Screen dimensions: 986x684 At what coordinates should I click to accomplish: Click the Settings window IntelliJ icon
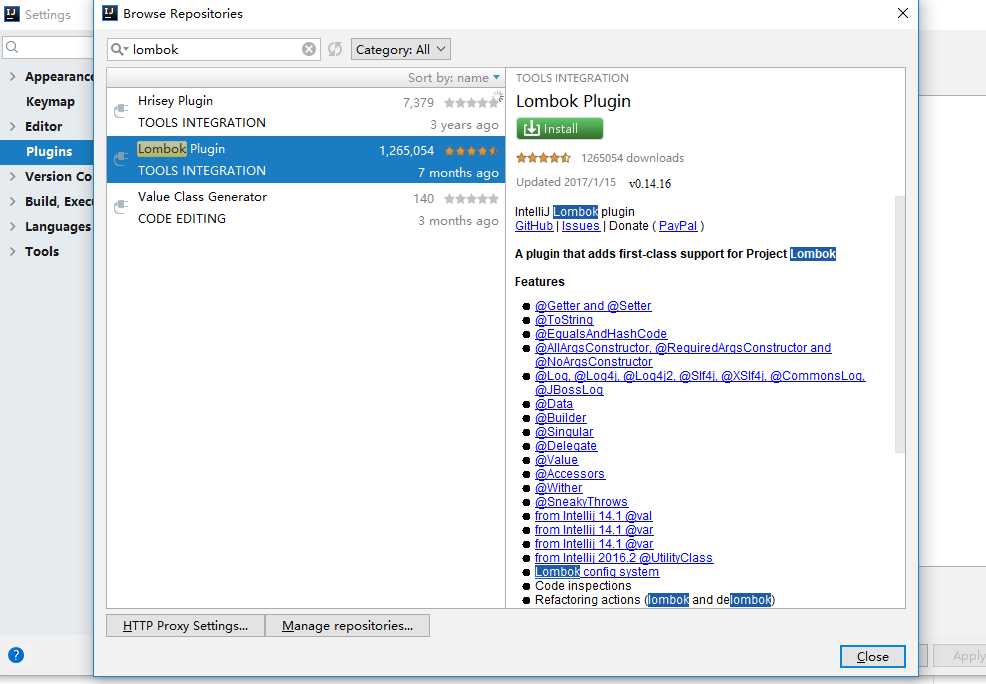pos(11,14)
